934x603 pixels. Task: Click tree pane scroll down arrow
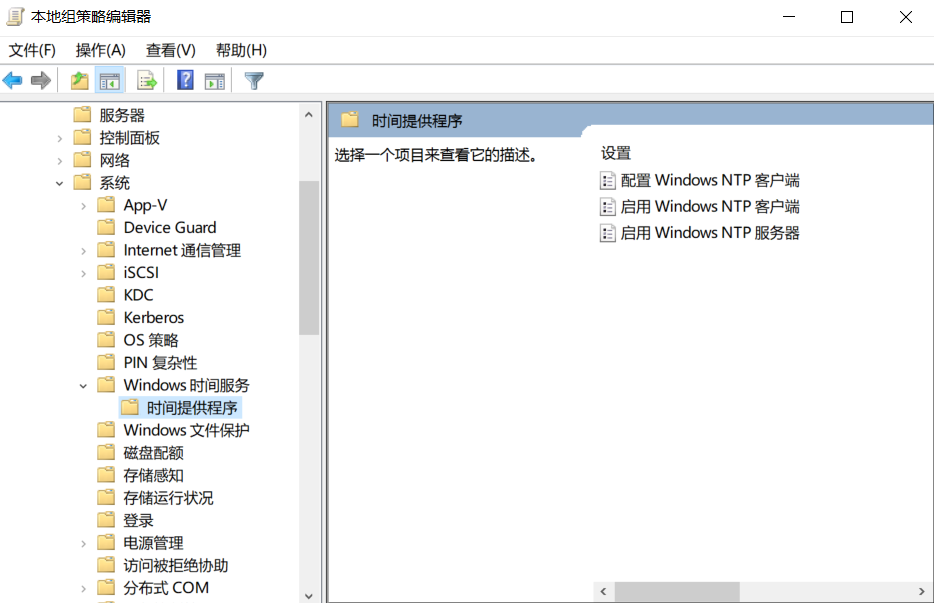309,595
